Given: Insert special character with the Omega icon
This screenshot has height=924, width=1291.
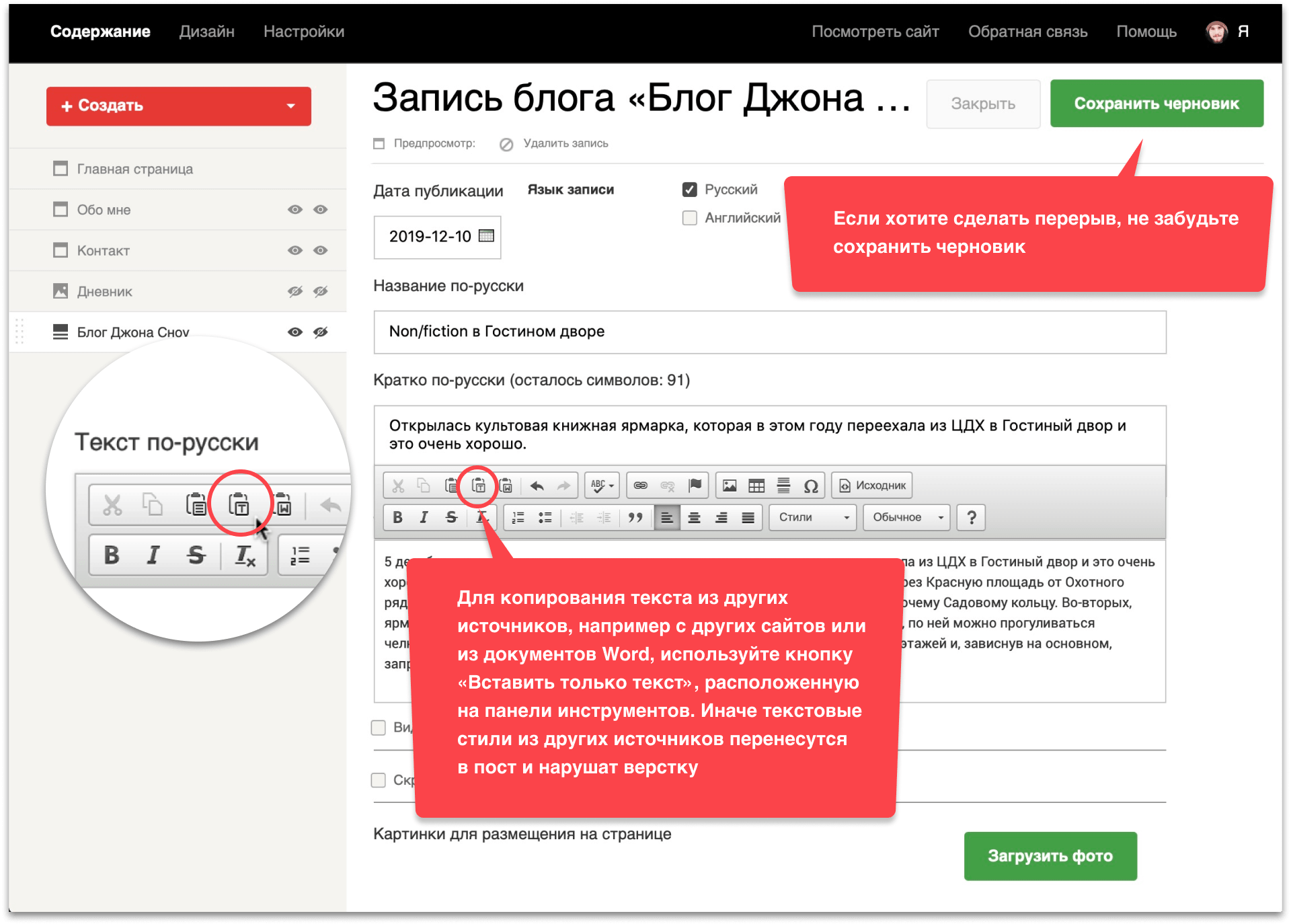Looking at the screenshot, I should (x=811, y=486).
